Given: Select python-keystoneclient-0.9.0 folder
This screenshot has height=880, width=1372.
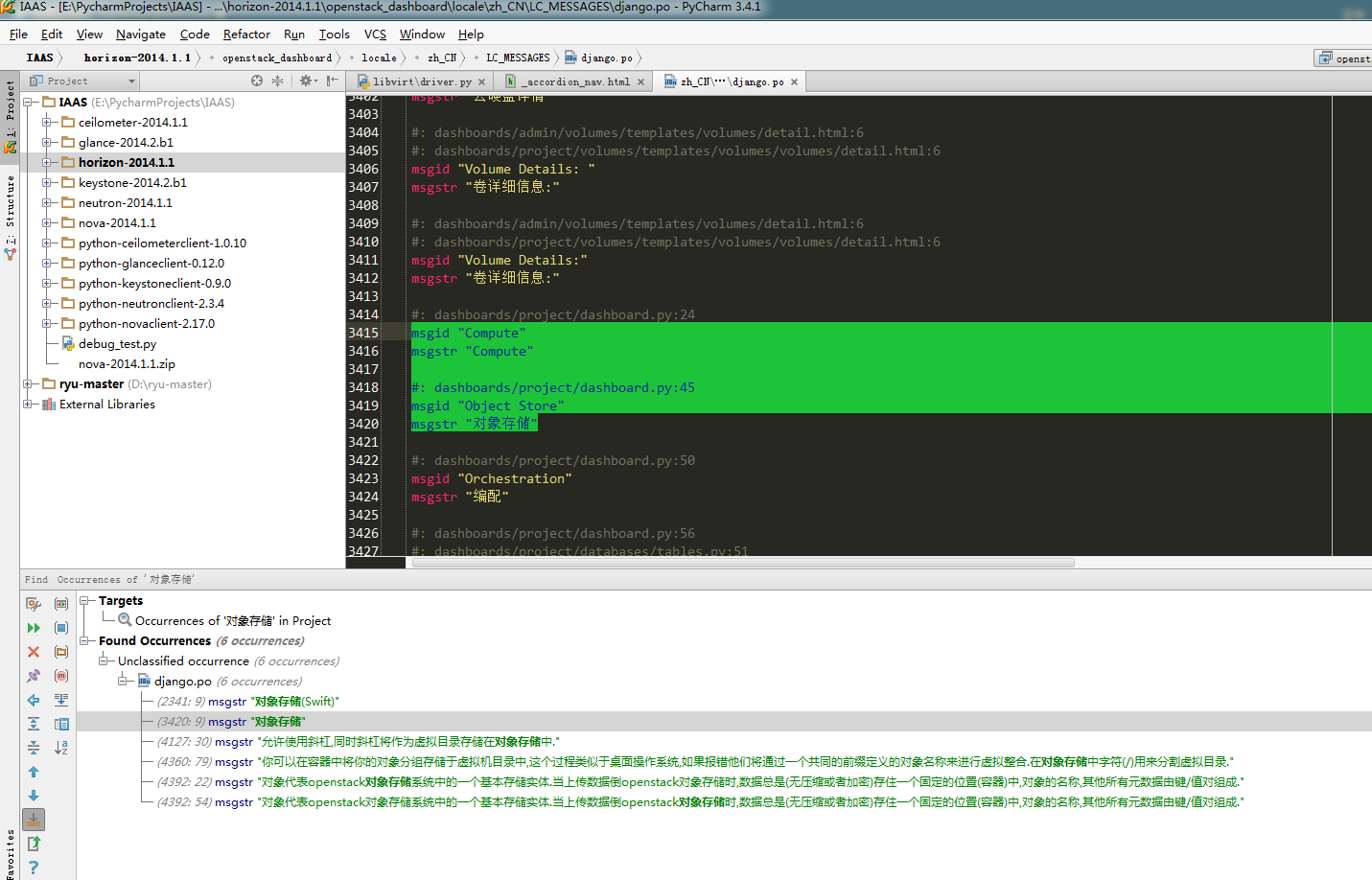Looking at the screenshot, I should (154, 283).
